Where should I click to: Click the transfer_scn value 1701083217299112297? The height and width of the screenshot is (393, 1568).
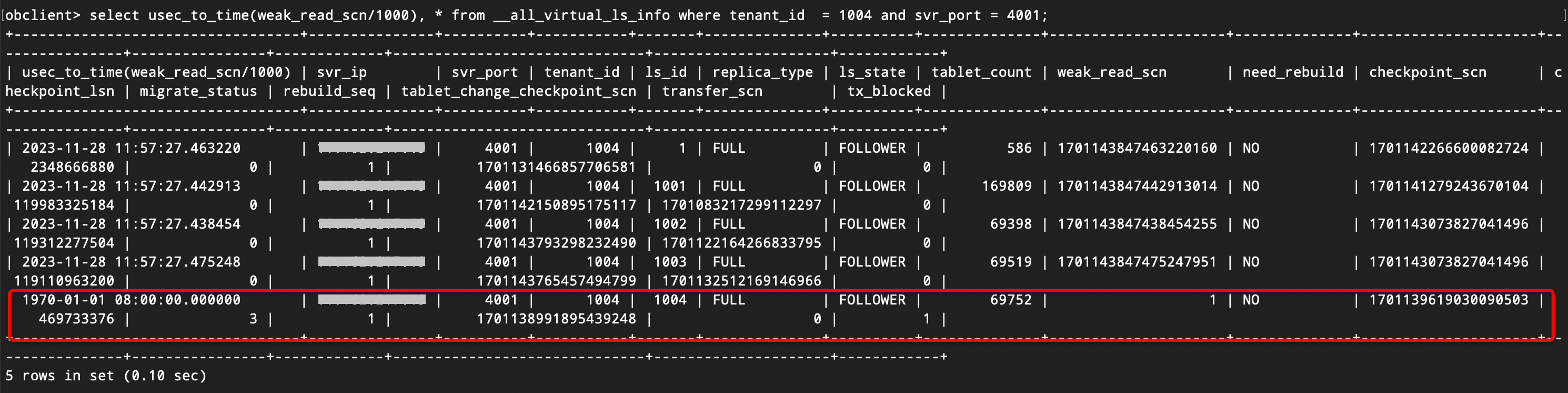point(741,205)
